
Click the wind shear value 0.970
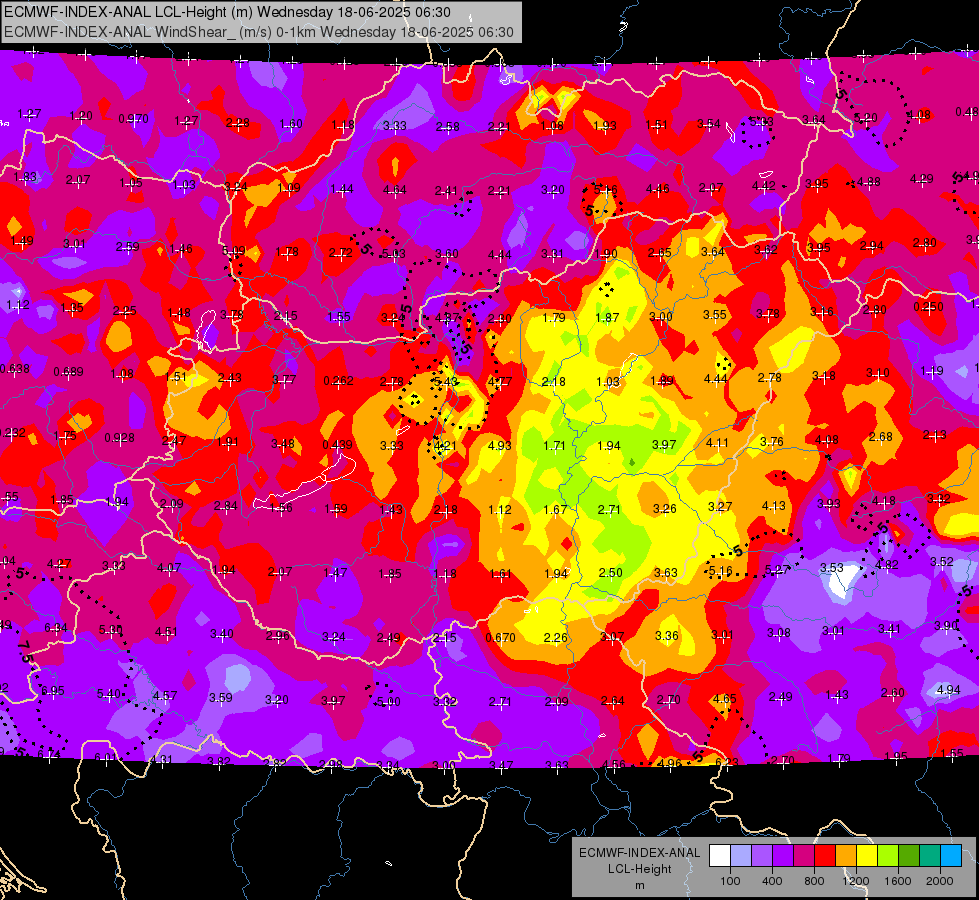pos(134,119)
